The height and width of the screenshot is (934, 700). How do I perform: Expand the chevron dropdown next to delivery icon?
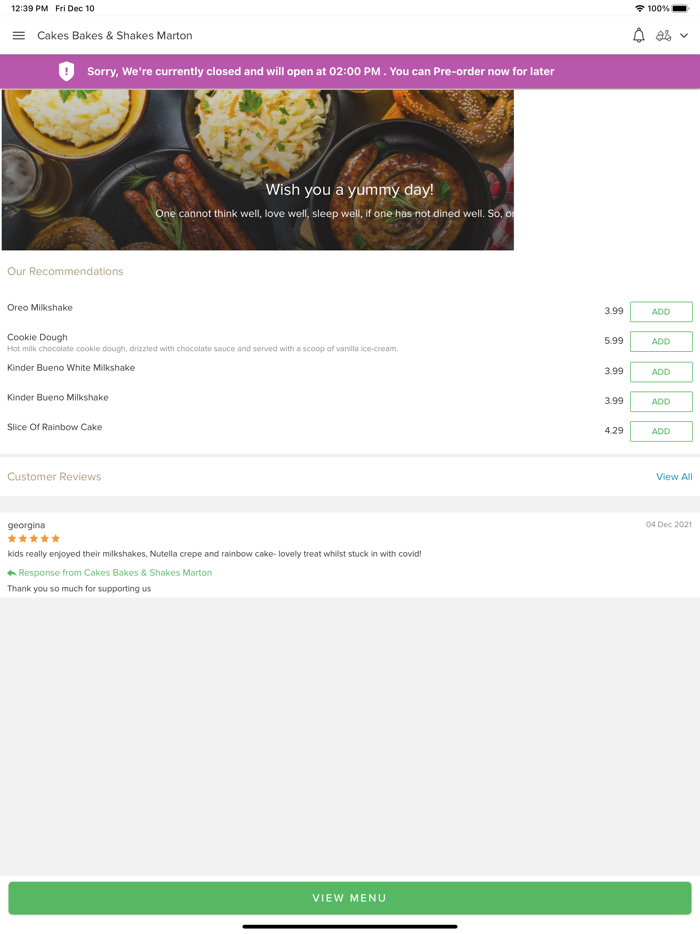pos(684,35)
